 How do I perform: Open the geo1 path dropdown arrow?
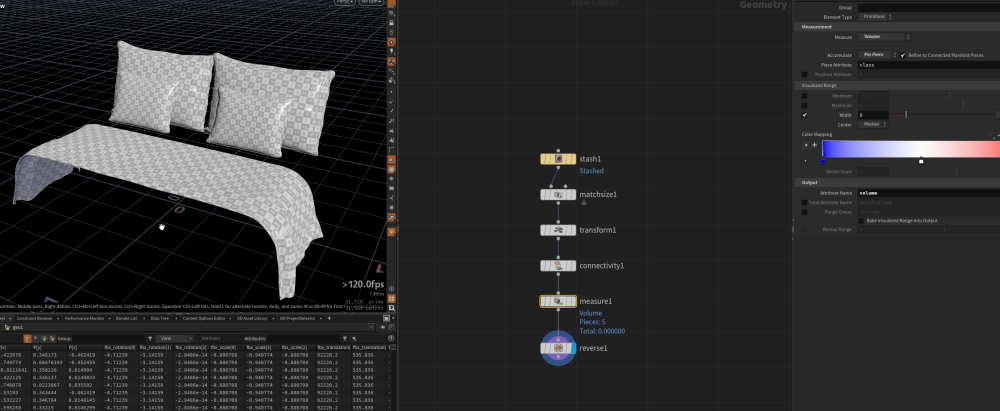pos(372,327)
